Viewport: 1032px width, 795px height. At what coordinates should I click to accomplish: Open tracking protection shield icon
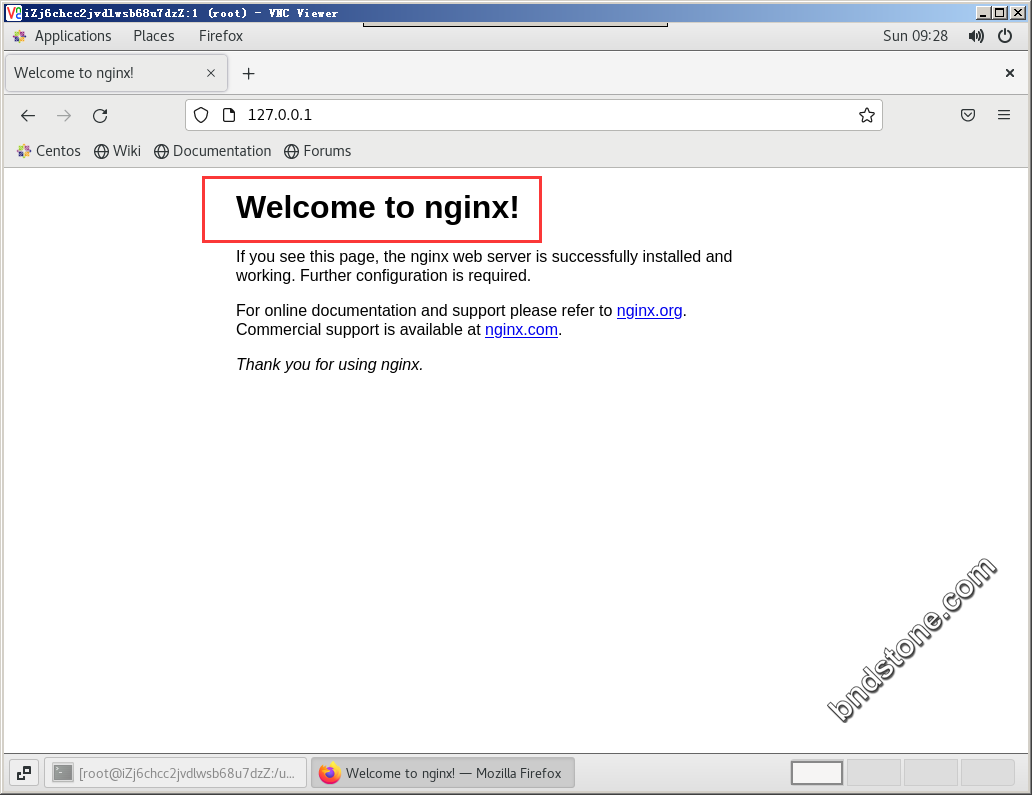click(x=201, y=115)
